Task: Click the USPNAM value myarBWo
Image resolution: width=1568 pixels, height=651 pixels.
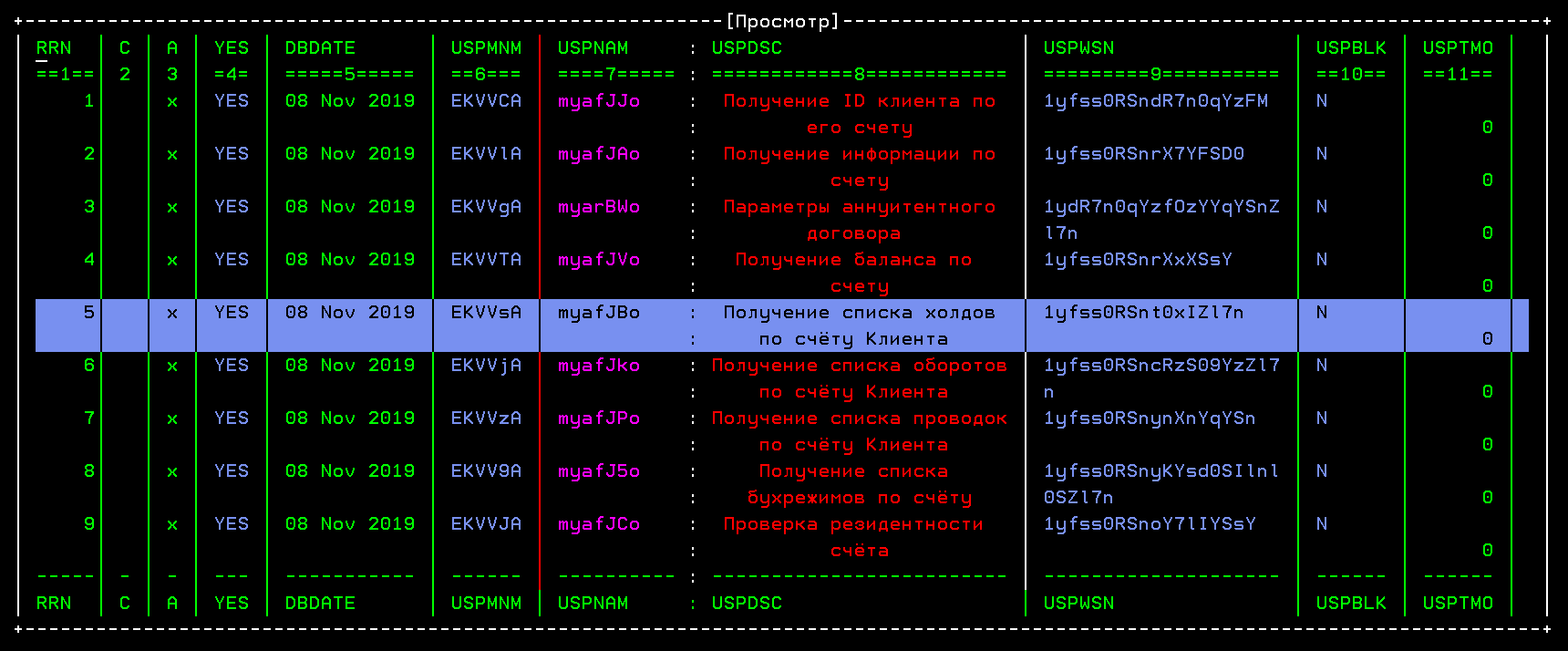Action: tap(599, 207)
